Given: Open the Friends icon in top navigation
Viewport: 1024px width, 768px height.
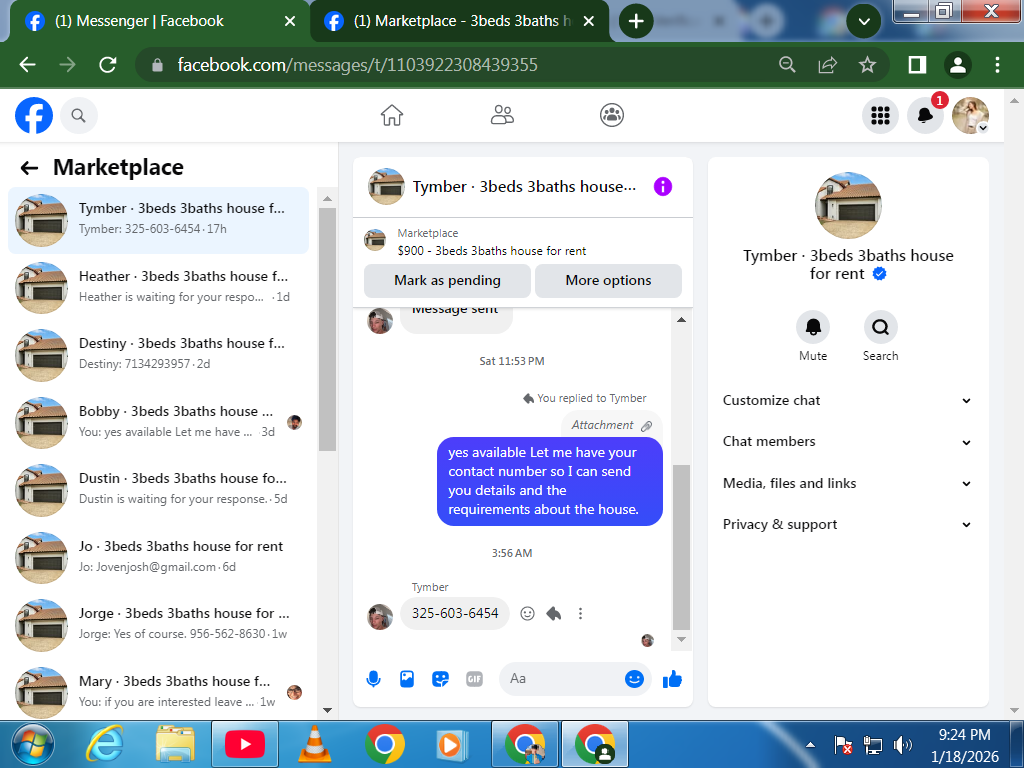Looking at the screenshot, I should point(502,115).
